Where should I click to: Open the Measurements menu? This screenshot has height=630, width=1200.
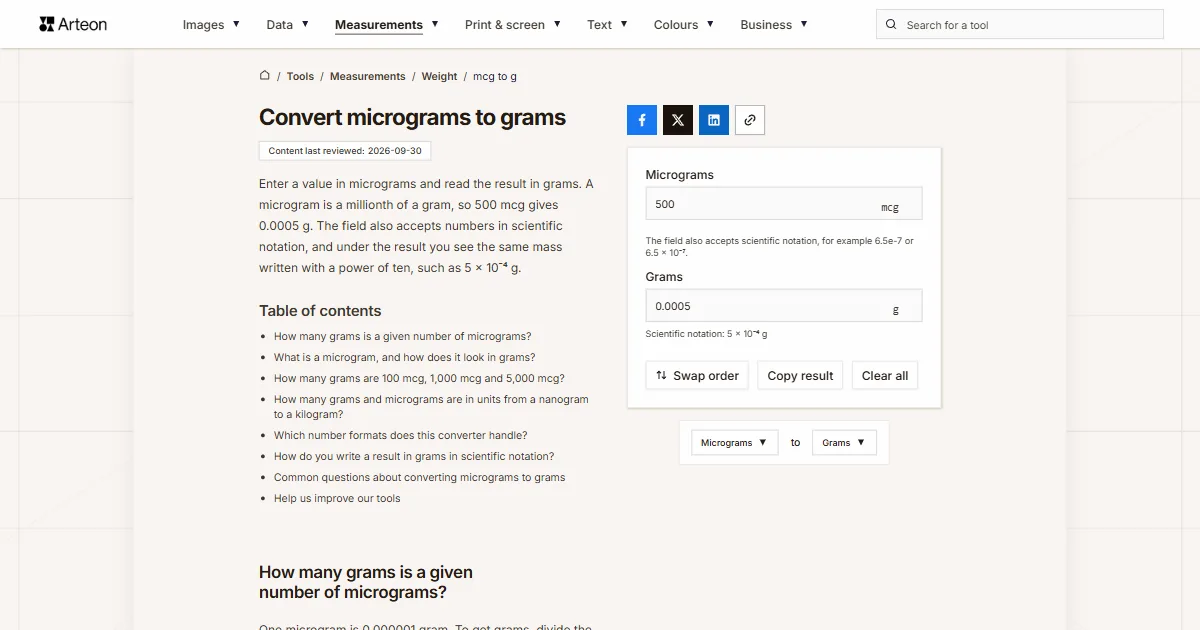387,25
